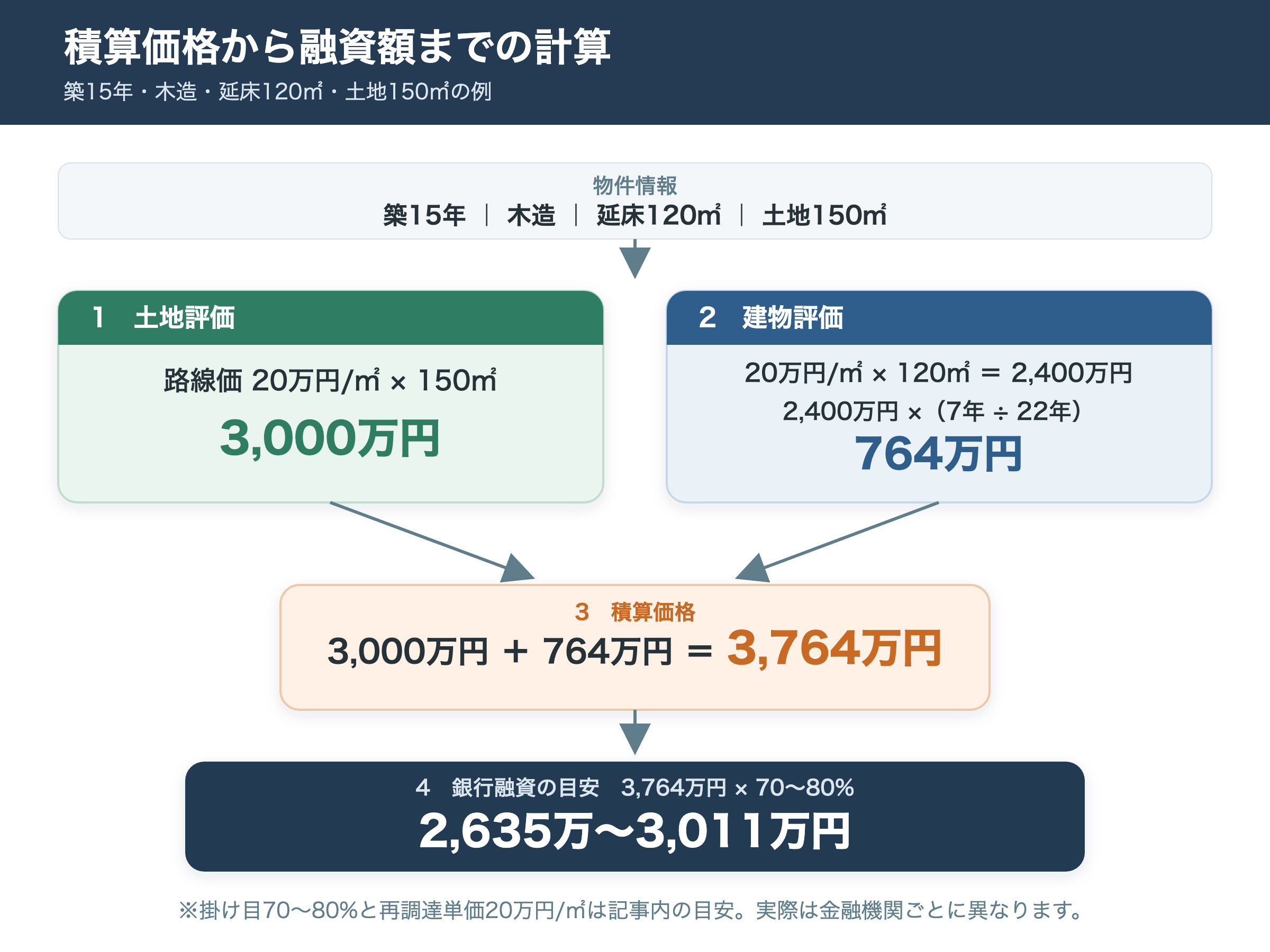Click the subtitle 築15年・木造・延床120㎡・土地150㎡の例
This screenshot has height=952, width=1270.
pos(277,92)
